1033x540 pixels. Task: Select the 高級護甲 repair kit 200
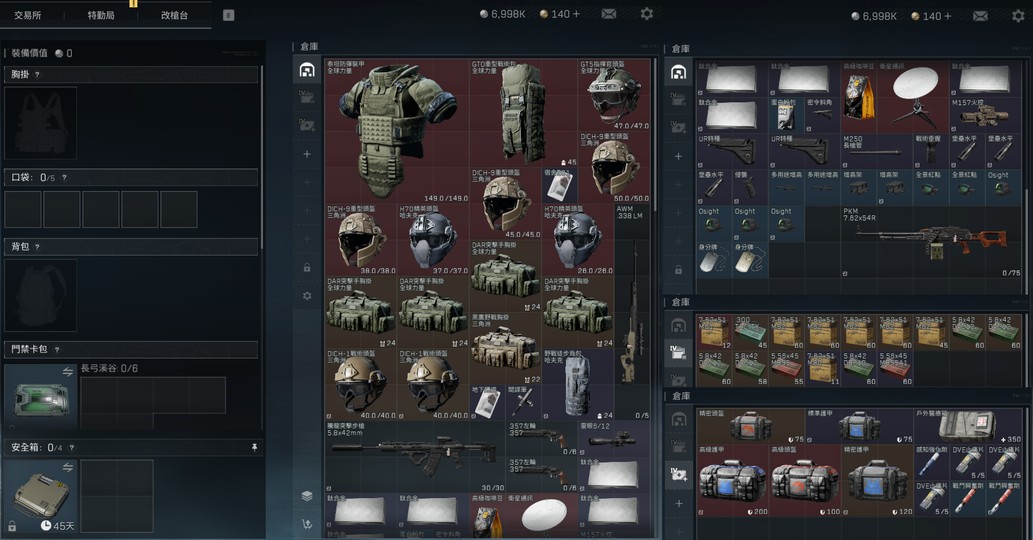tap(733, 481)
